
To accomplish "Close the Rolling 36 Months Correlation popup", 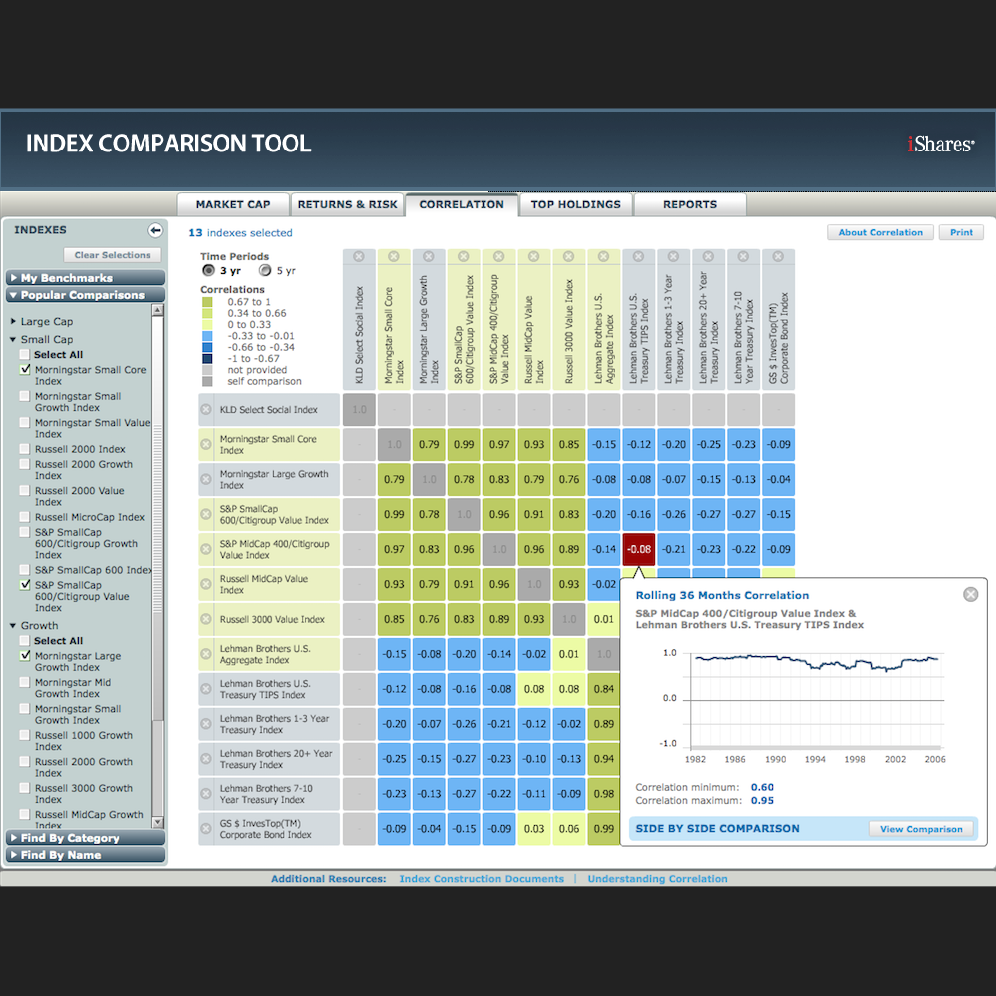I will tap(971, 595).
